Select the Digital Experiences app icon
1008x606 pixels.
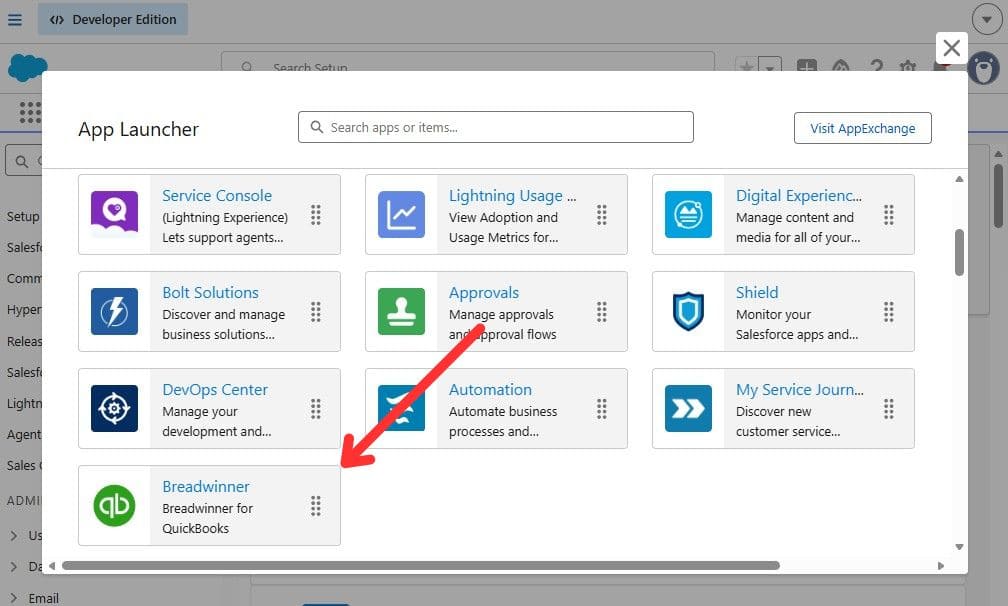tap(688, 215)
